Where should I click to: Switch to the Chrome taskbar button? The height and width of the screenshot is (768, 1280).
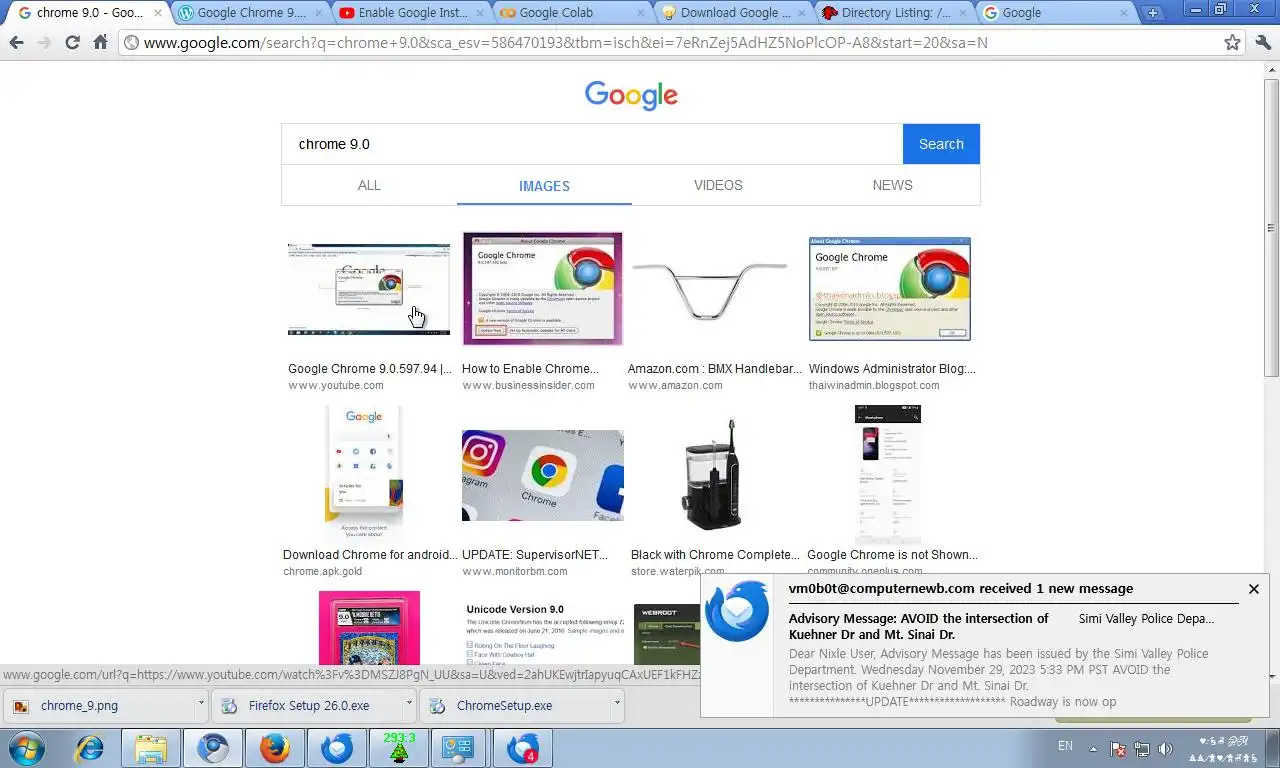pos(212,748)
